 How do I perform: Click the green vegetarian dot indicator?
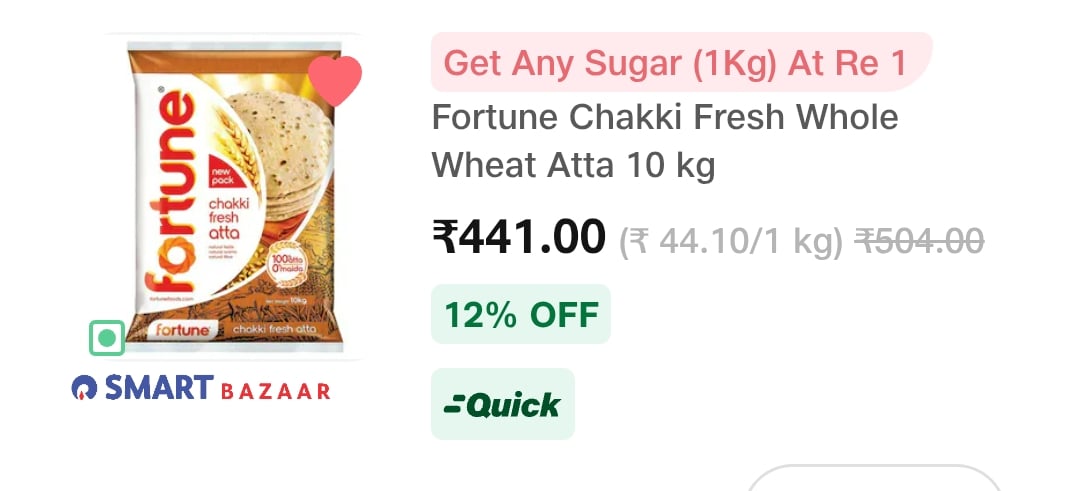click(107, 338)
